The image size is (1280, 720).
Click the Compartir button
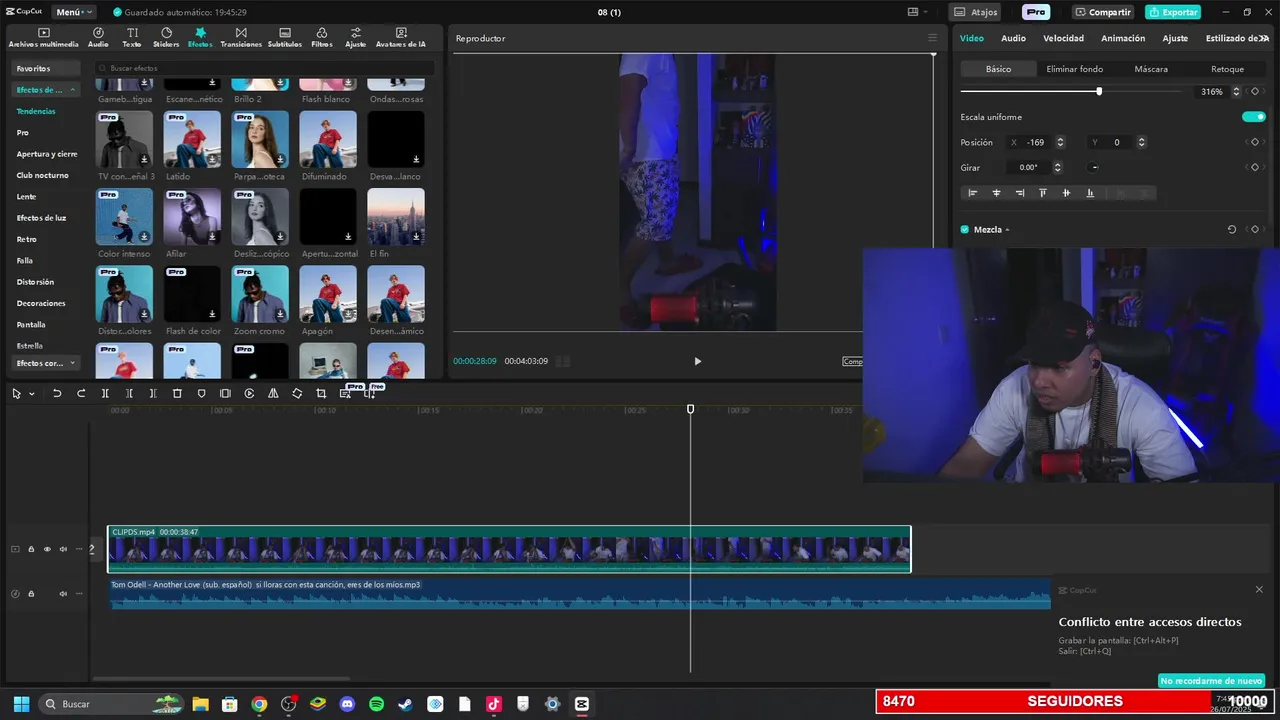1103,12
